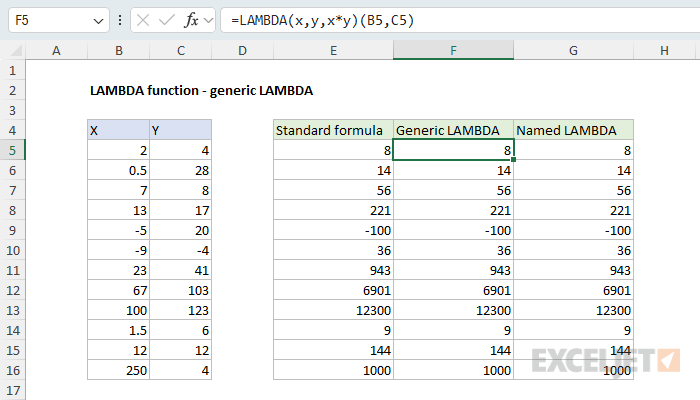The image size is (700, 400).
Task: Select column A header
Action: [x=56, y=50]
